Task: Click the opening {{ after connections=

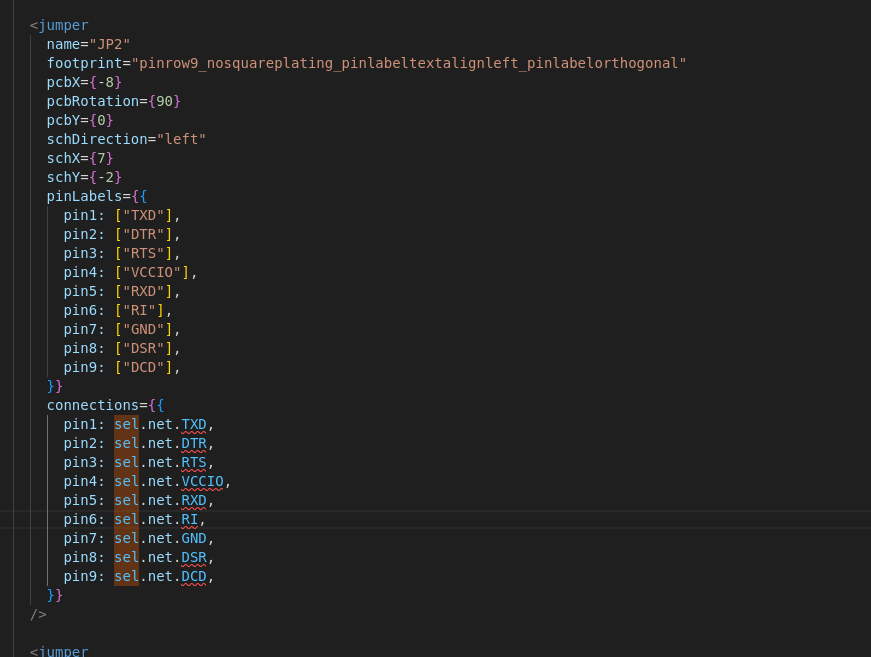Action: 156,405
